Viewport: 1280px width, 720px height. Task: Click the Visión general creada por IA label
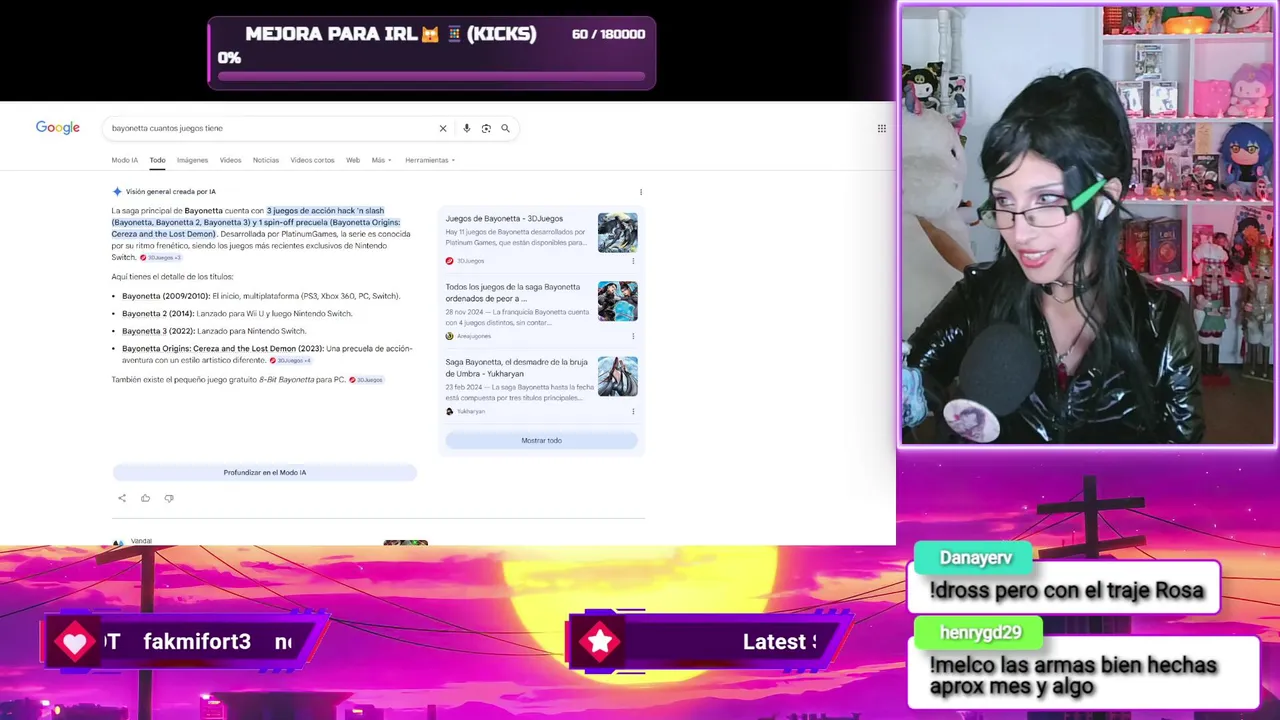coord(171,191)
